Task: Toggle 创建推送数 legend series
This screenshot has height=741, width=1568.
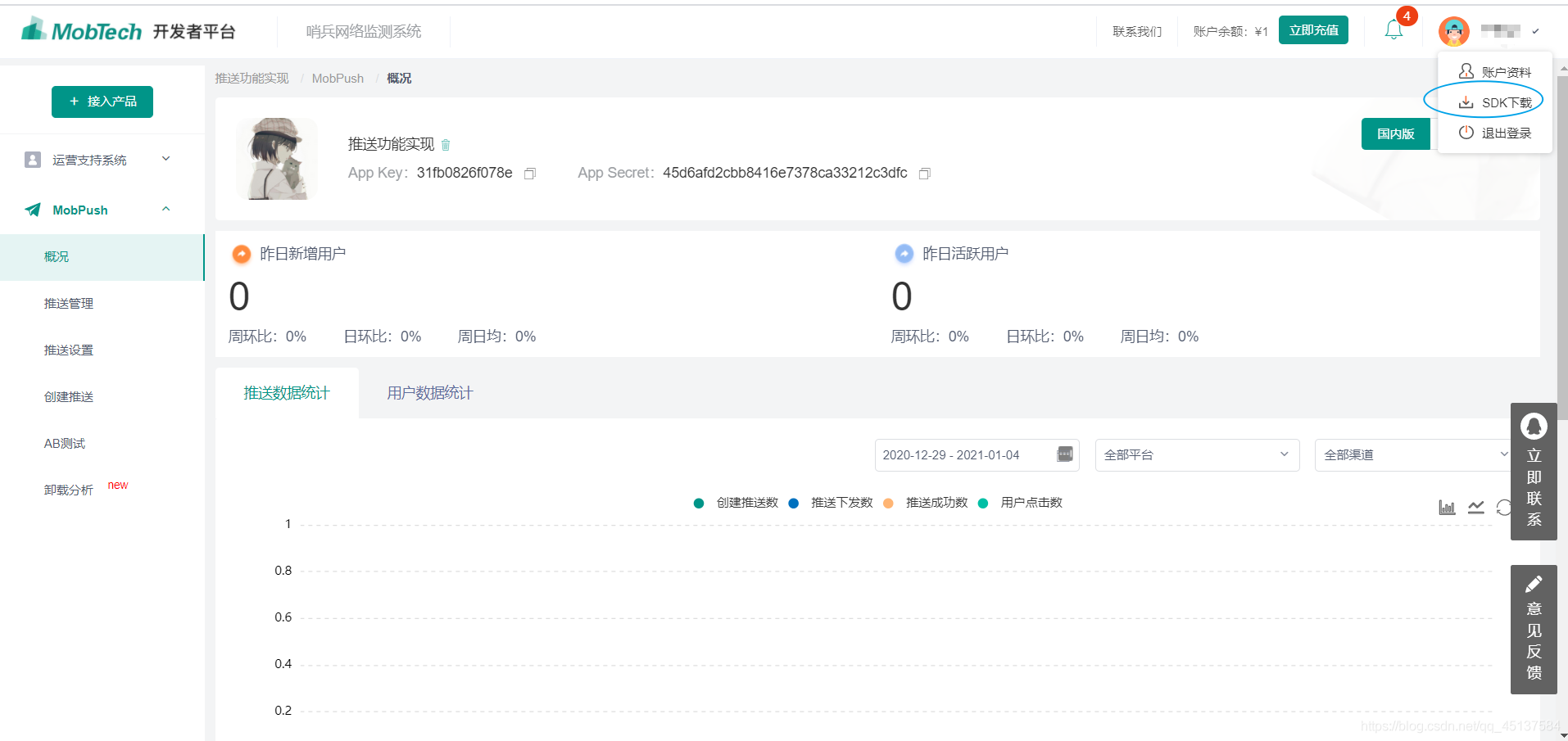Action: (x=736, y=503)
